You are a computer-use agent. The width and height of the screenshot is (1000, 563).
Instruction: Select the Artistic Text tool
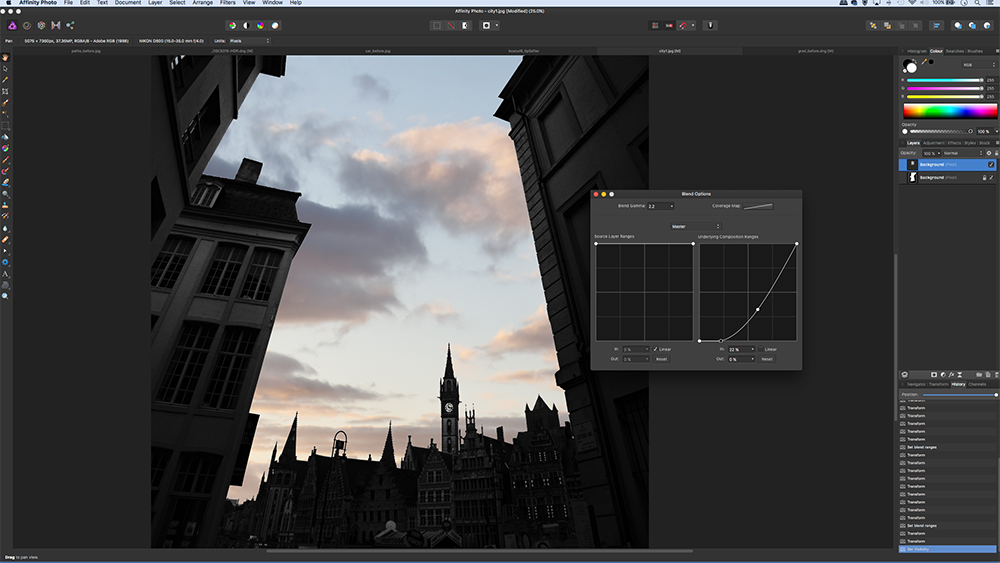5,274
